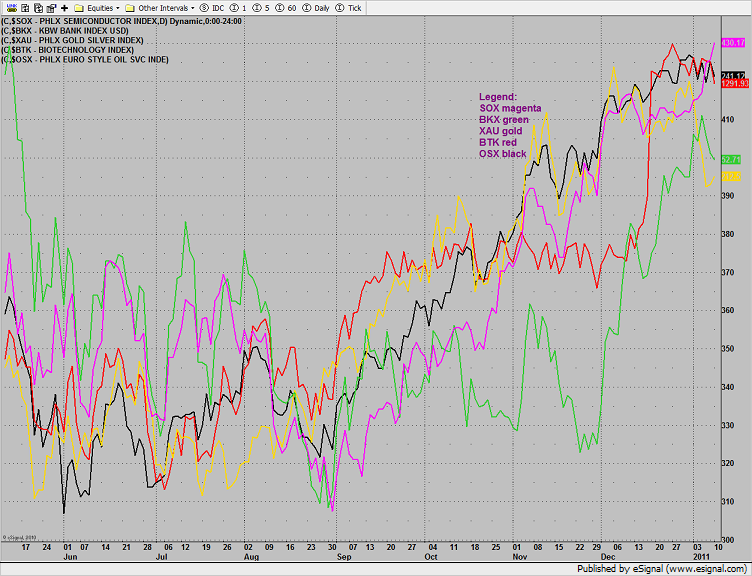Image resolution: width=752 pixels, height=576 pixels.
Task: Switch to the 5 minute interval
Action: point(260,8)
